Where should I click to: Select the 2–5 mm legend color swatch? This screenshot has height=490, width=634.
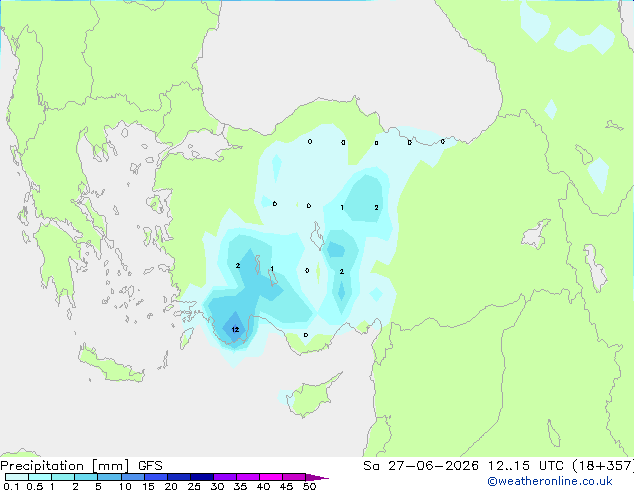[86, 477]
